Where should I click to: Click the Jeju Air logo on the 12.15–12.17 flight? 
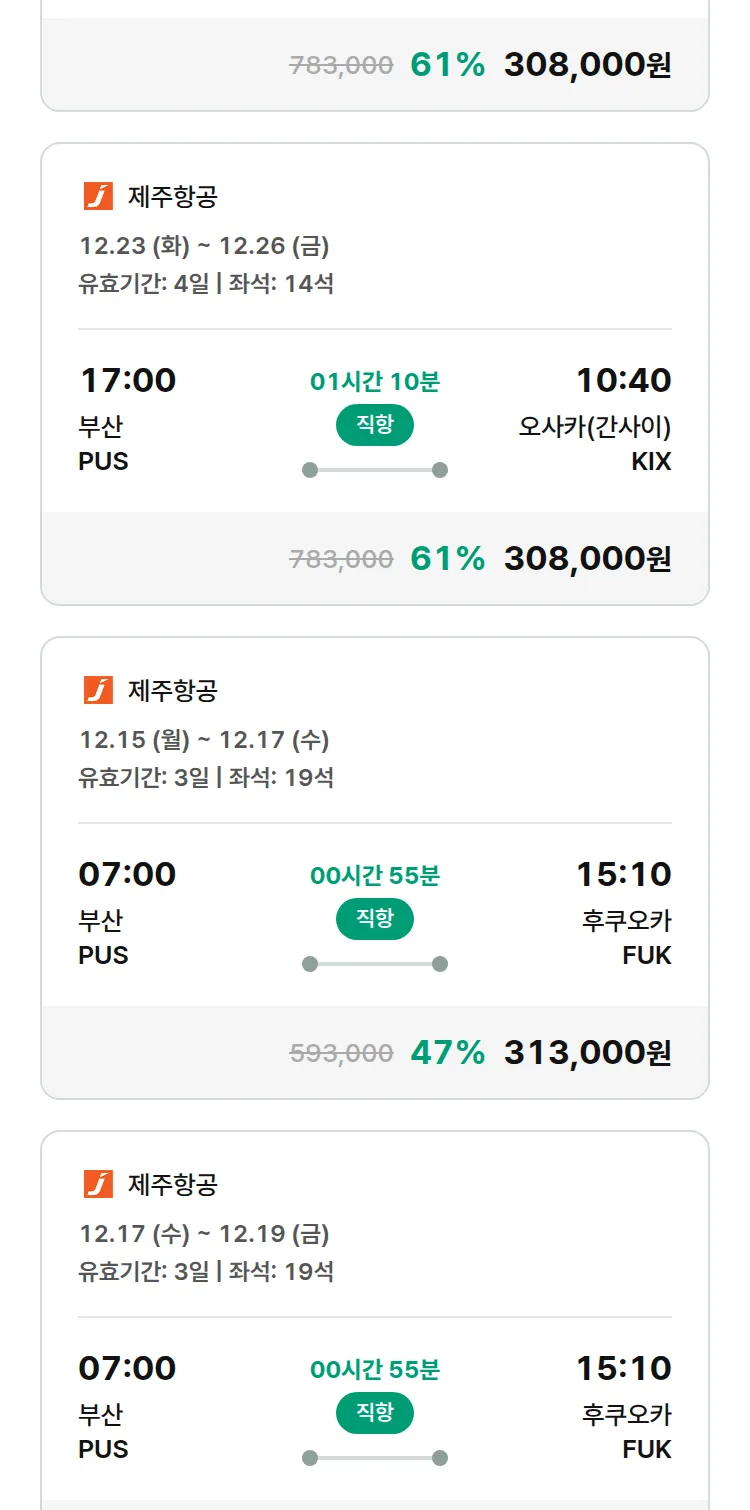tap(98, 690)
